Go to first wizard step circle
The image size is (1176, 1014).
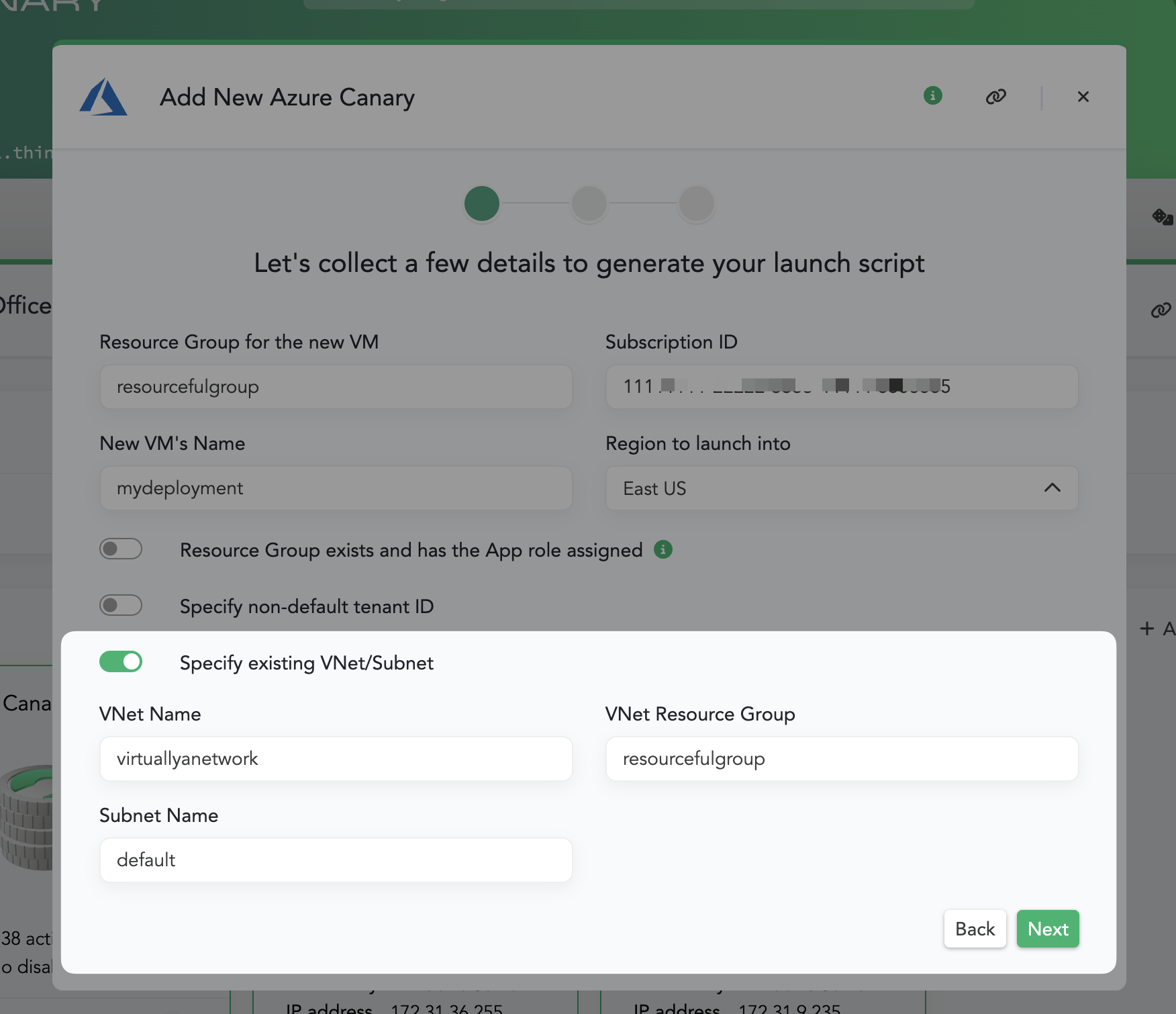pos(481,203)
